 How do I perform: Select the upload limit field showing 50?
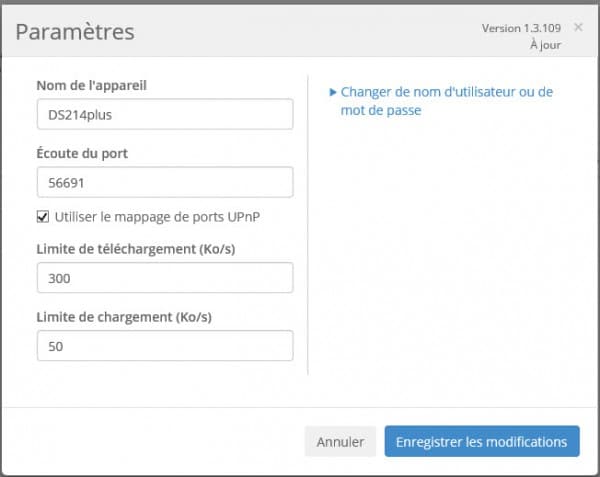click(164, 345)
